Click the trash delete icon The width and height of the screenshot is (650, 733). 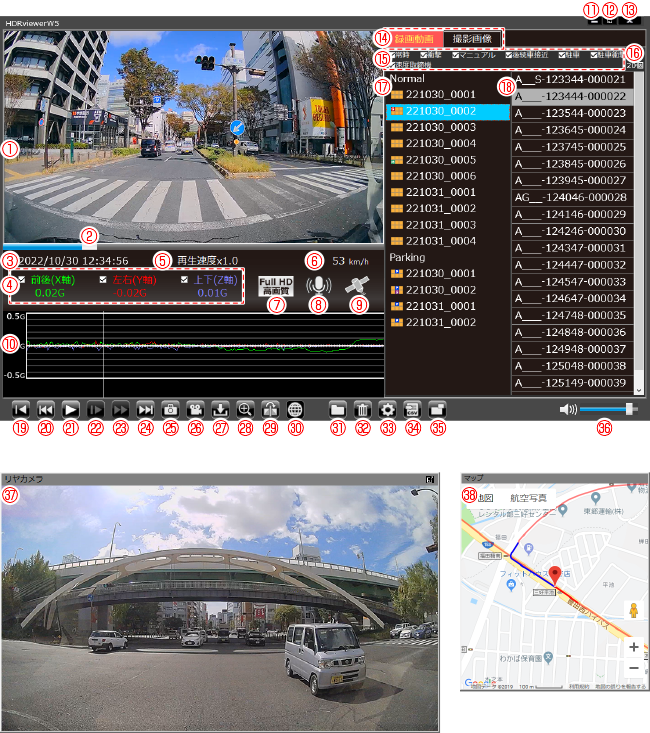[x=362, y=409]
